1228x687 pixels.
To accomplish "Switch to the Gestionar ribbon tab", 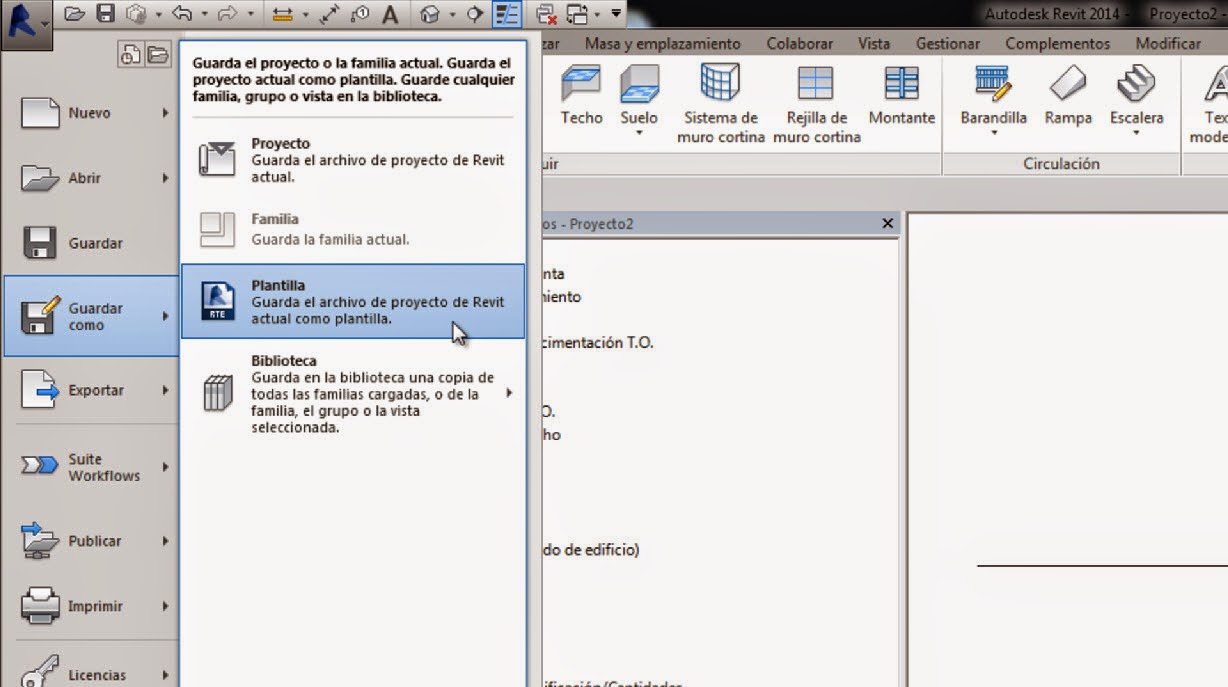I will (948, 43).
